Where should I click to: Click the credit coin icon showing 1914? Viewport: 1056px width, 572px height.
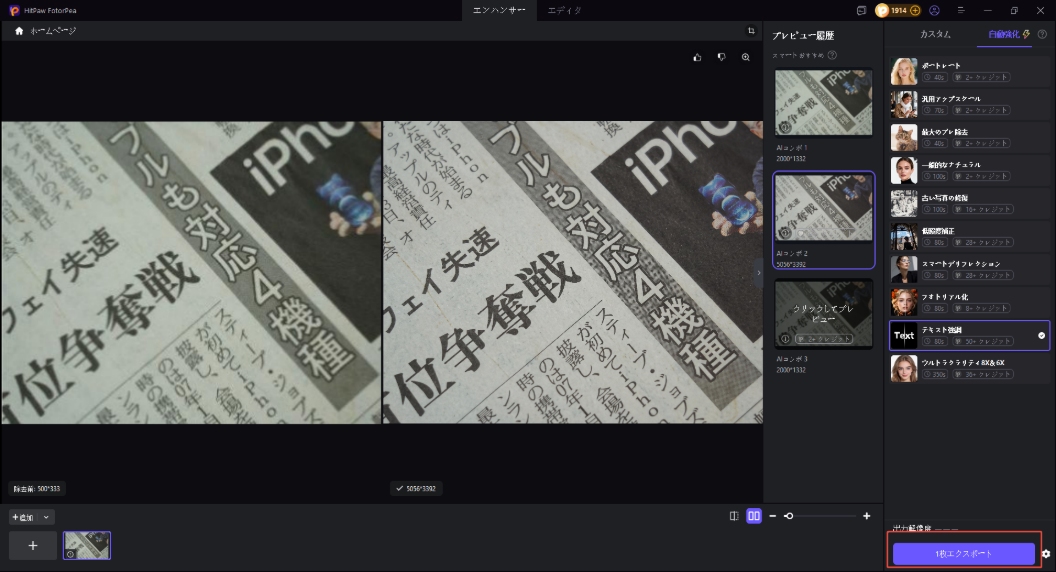click(882, 10)
